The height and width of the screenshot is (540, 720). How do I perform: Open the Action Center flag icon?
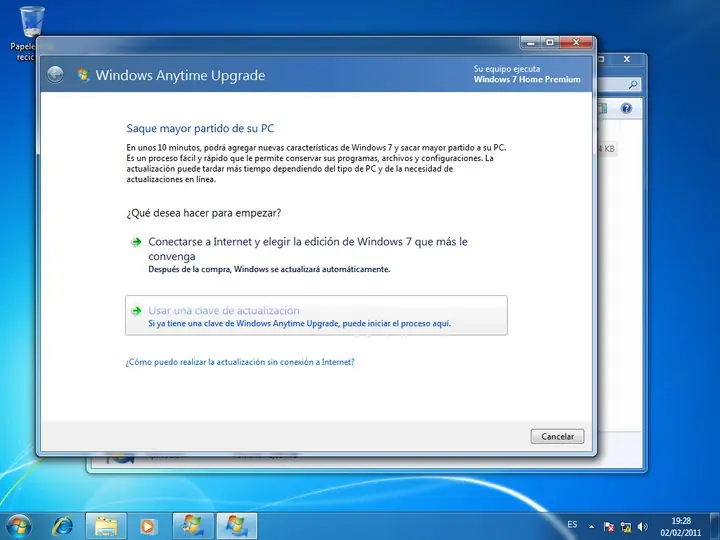pos(609,527)
